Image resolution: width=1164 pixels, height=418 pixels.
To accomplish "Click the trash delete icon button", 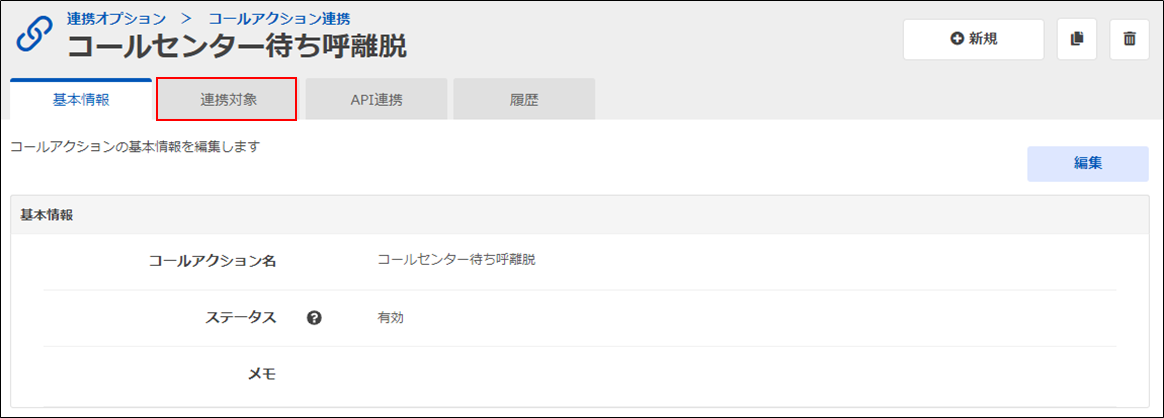I will tap(1129, 39).
